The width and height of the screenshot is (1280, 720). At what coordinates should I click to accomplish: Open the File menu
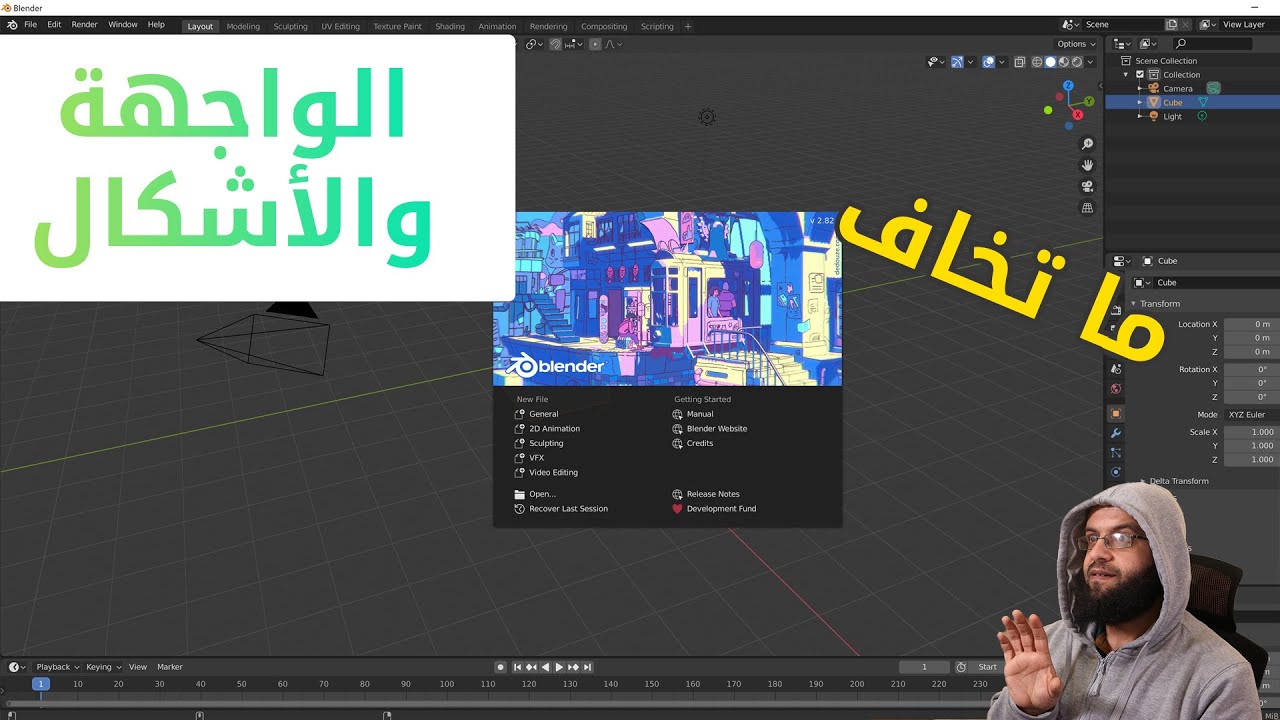coord(30,25)
